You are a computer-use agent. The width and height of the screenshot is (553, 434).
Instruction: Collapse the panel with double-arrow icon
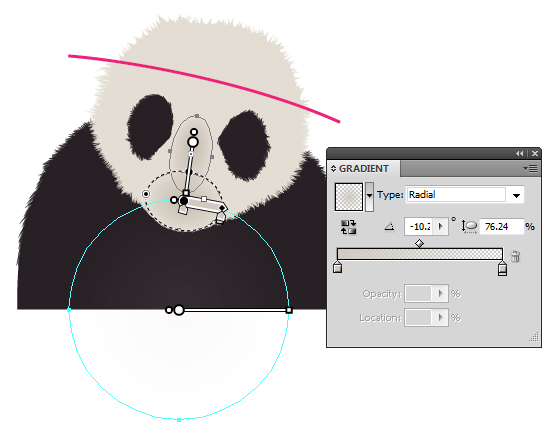point(519,153)
